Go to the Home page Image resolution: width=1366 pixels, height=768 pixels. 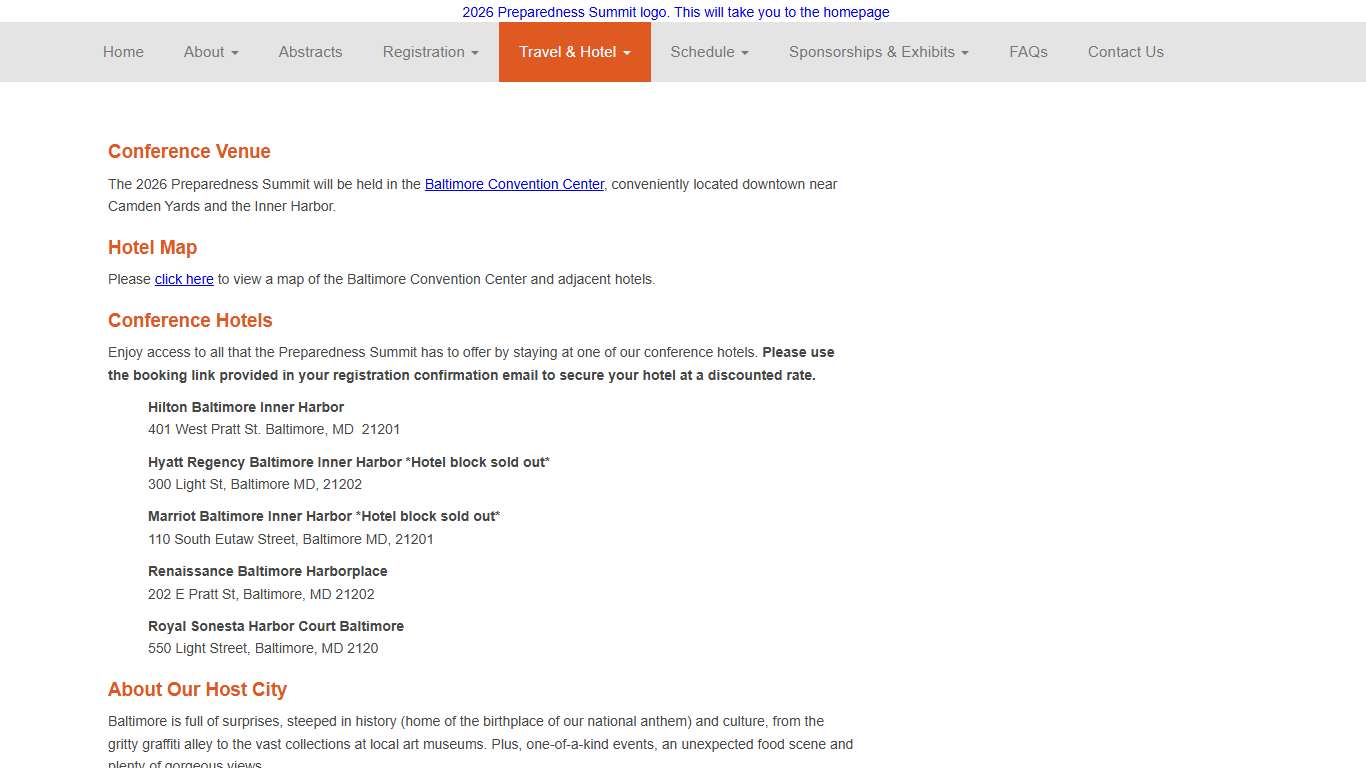pos(123,52)
